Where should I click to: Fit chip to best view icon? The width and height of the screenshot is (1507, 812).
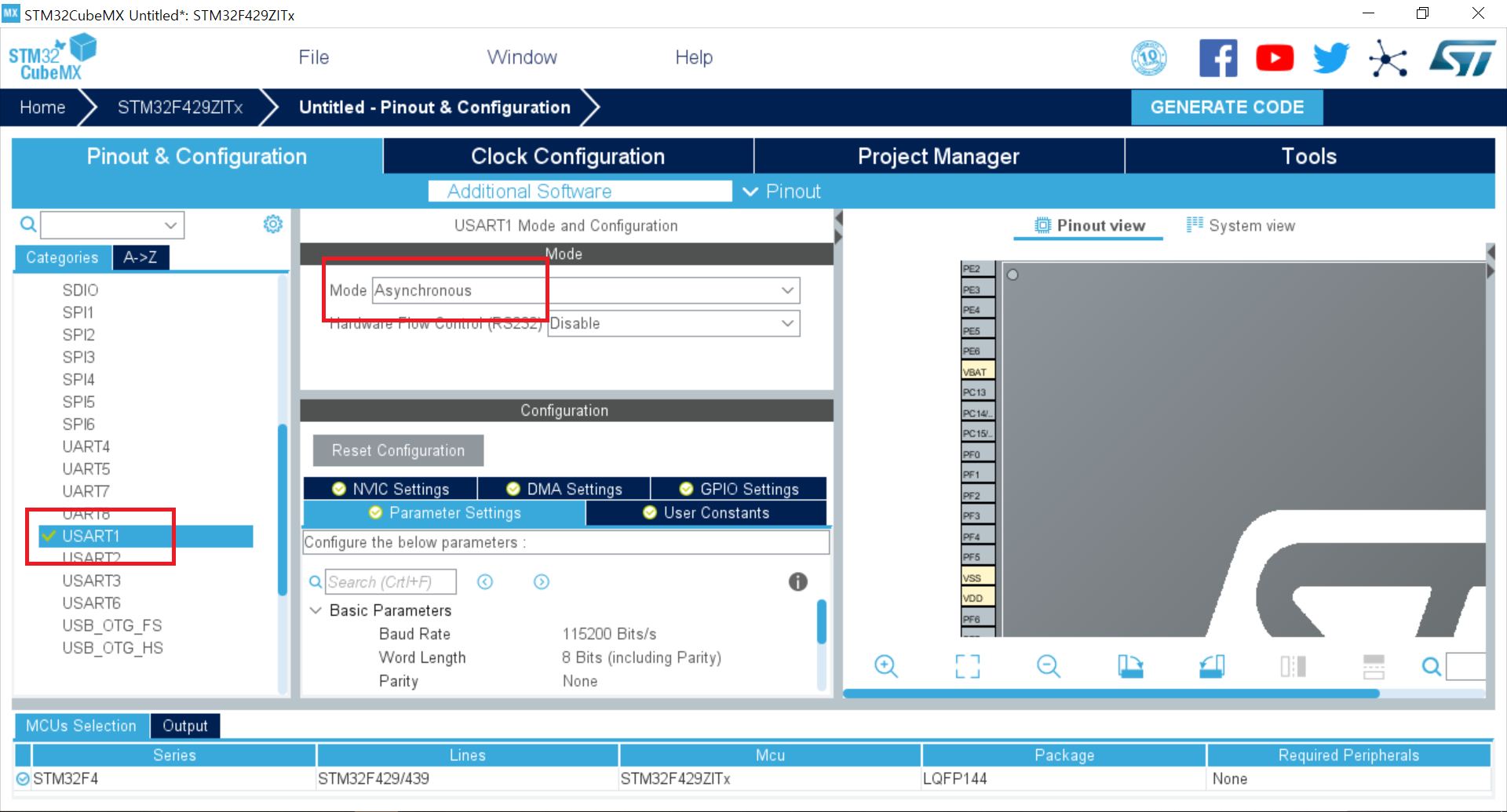coord(968,666)
